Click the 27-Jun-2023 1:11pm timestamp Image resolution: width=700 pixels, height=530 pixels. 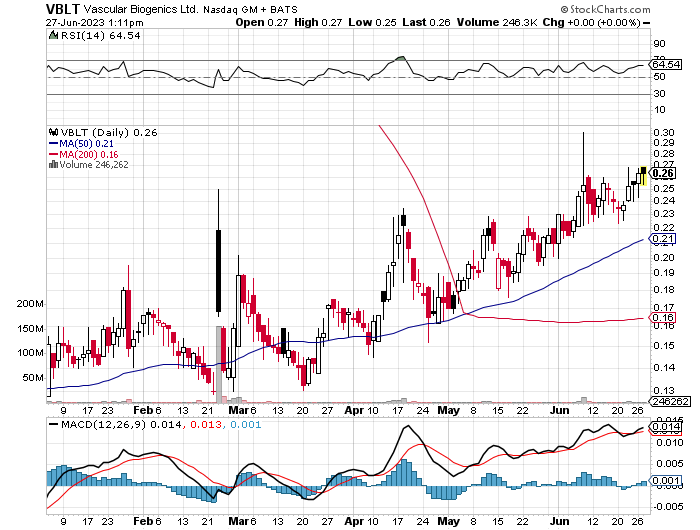95,22
